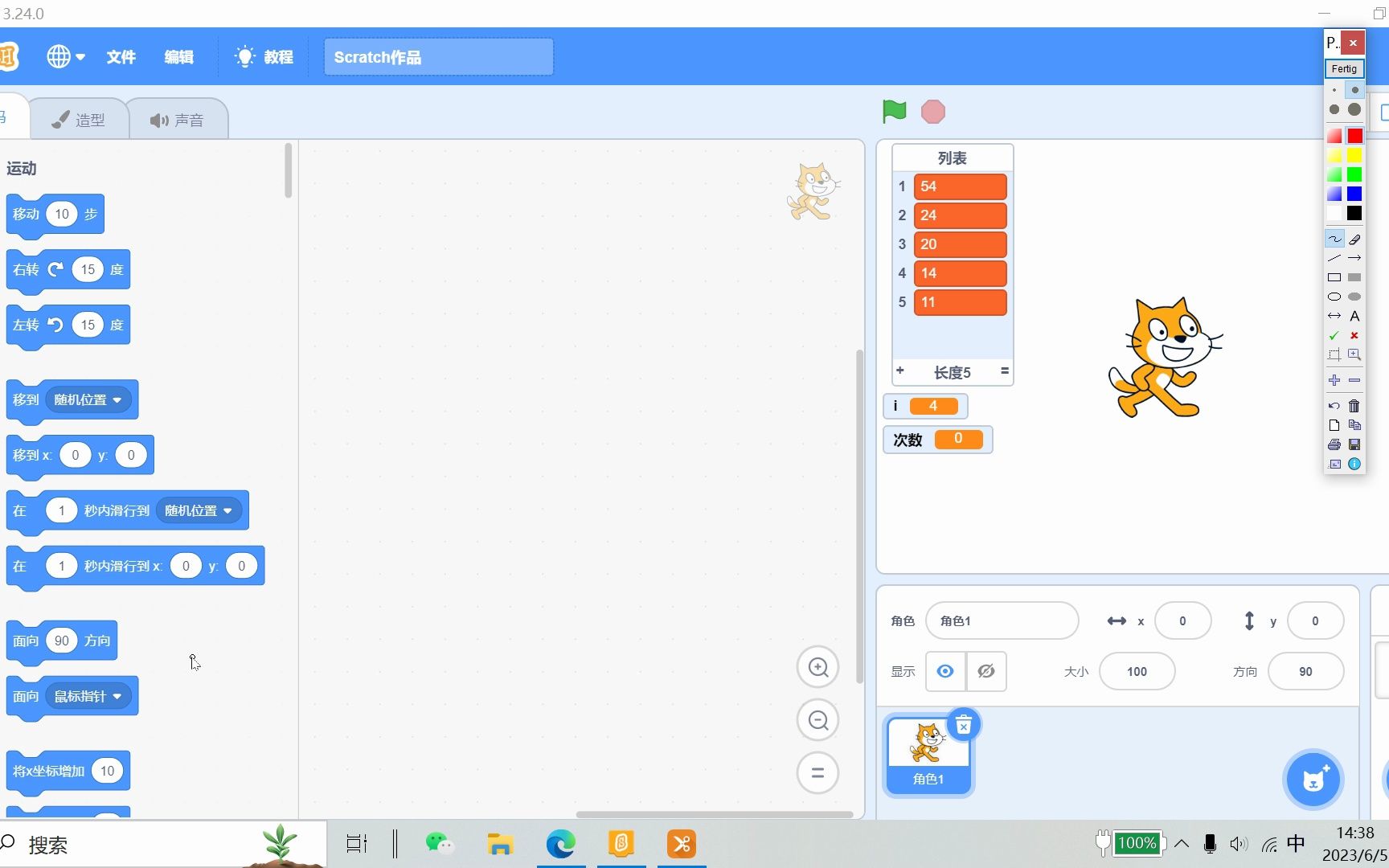Screen dimensions: 1389x868
Task: Open the 随机位置 dropdown in 移到 block
Action: click(x=89, y=399)
